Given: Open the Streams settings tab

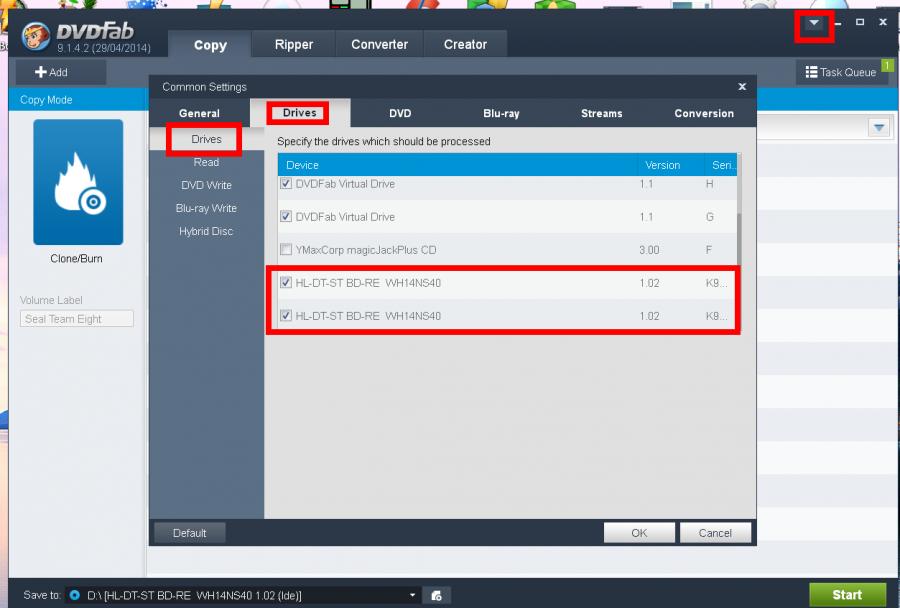Looking at the screenshot, I should coord(602,113).
